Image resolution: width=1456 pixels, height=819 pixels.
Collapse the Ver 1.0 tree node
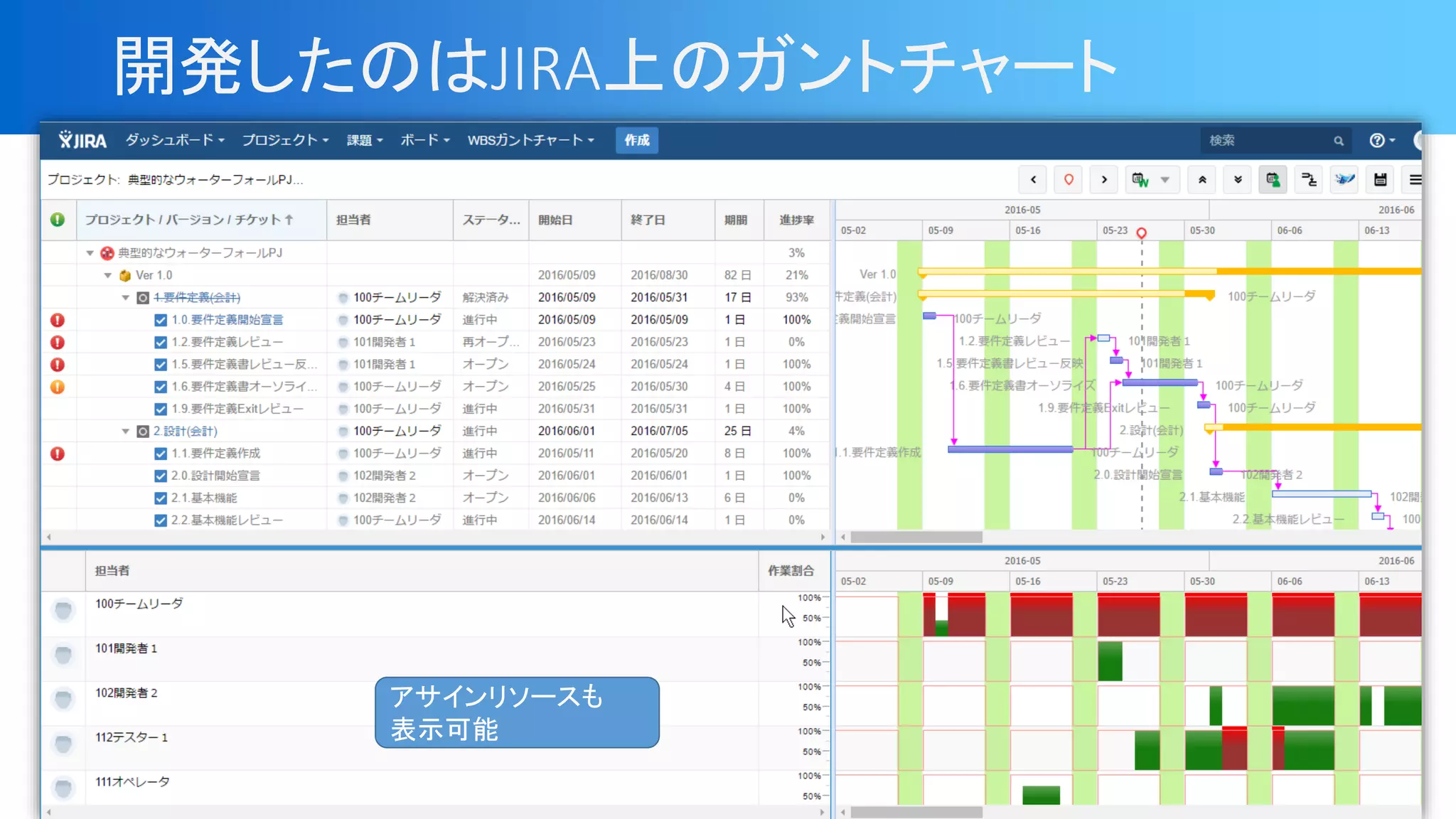[x=108, y=275]
